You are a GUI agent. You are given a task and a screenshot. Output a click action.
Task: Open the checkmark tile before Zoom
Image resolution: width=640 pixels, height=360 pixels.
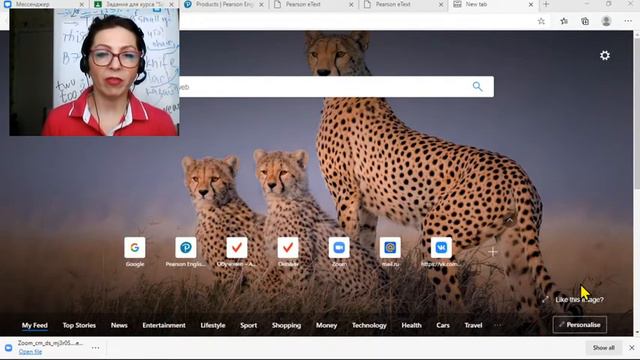click(288, 247)
